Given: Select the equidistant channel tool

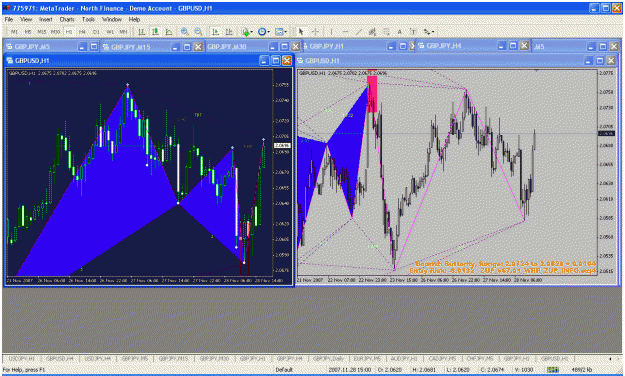Looking at the screenshot, I should (x=372, y=32).
